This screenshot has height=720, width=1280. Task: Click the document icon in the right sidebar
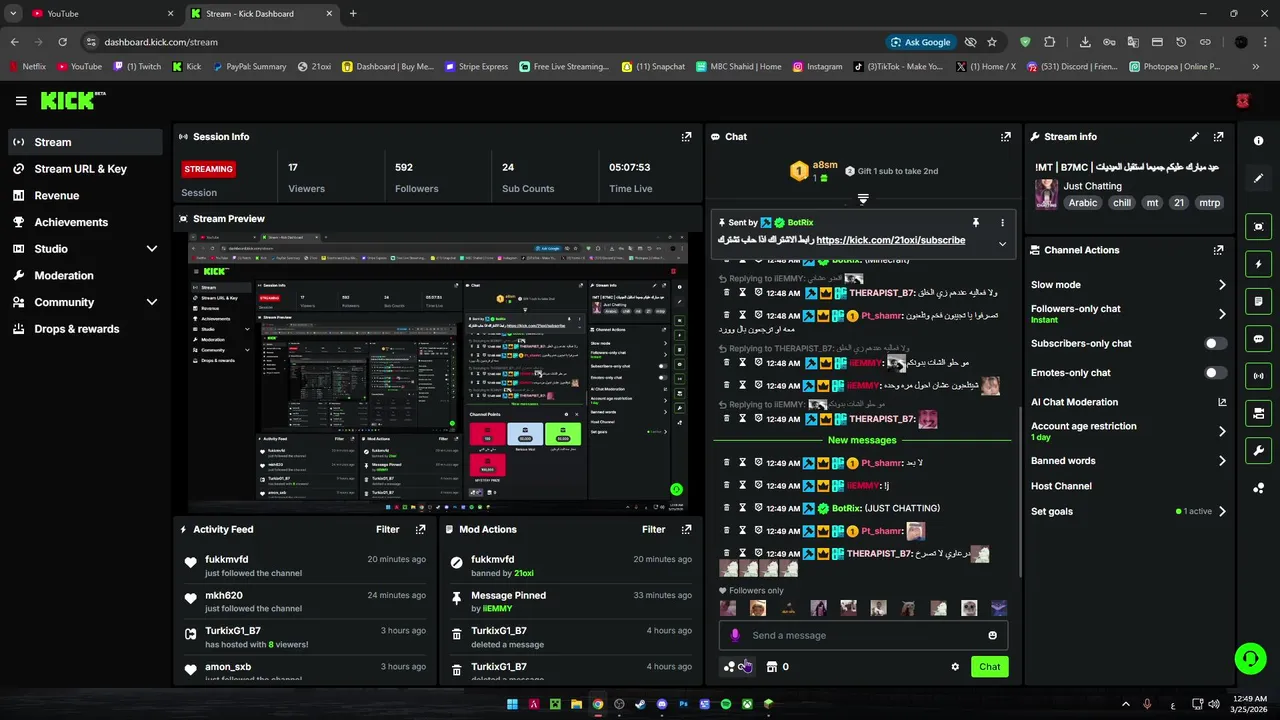[1258, 301]
